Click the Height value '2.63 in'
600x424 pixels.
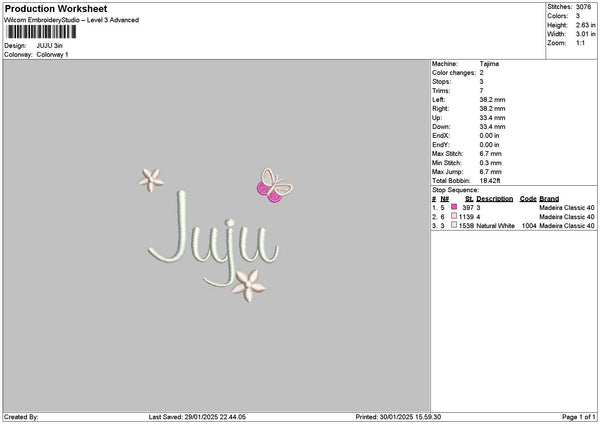tap(585, 25)
